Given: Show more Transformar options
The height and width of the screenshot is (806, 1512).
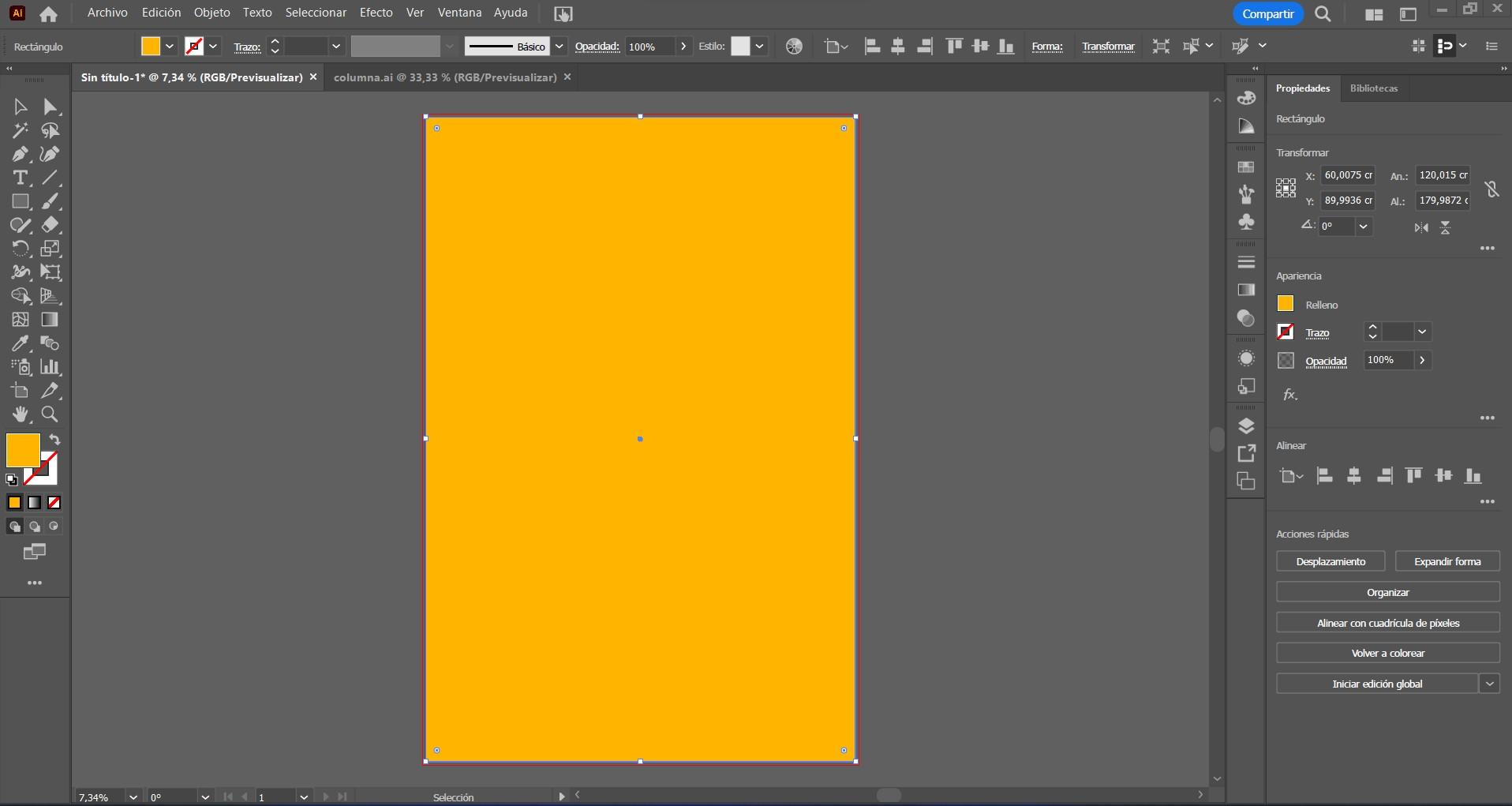Looking at the screenshot, I should pyautogui.click(x=1488, y=249).
